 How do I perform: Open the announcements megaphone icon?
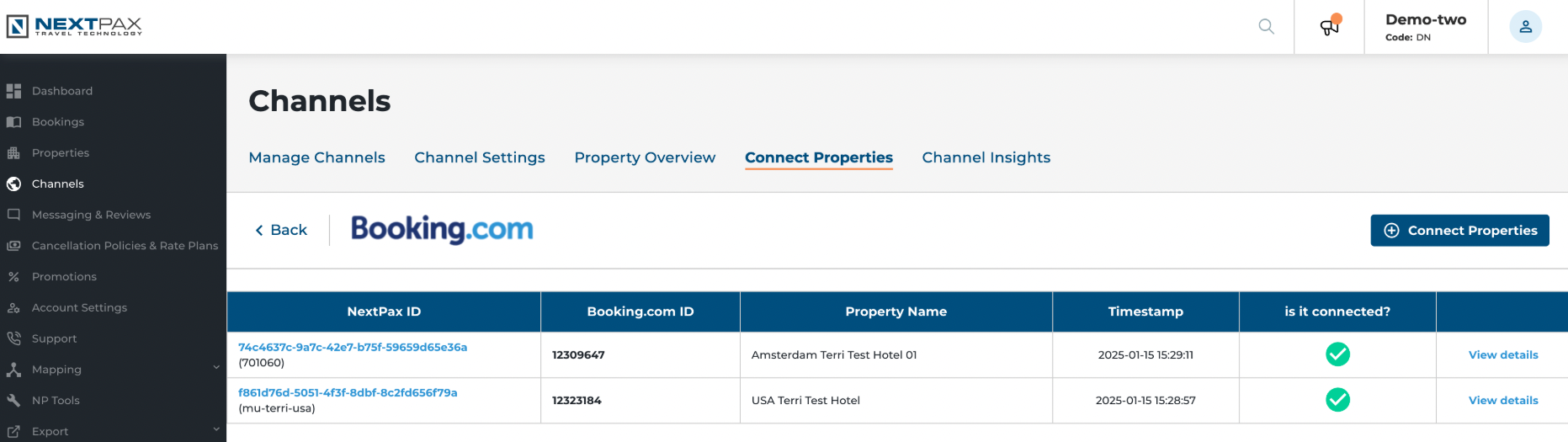pyautogui.click(x=1330, y=25)
